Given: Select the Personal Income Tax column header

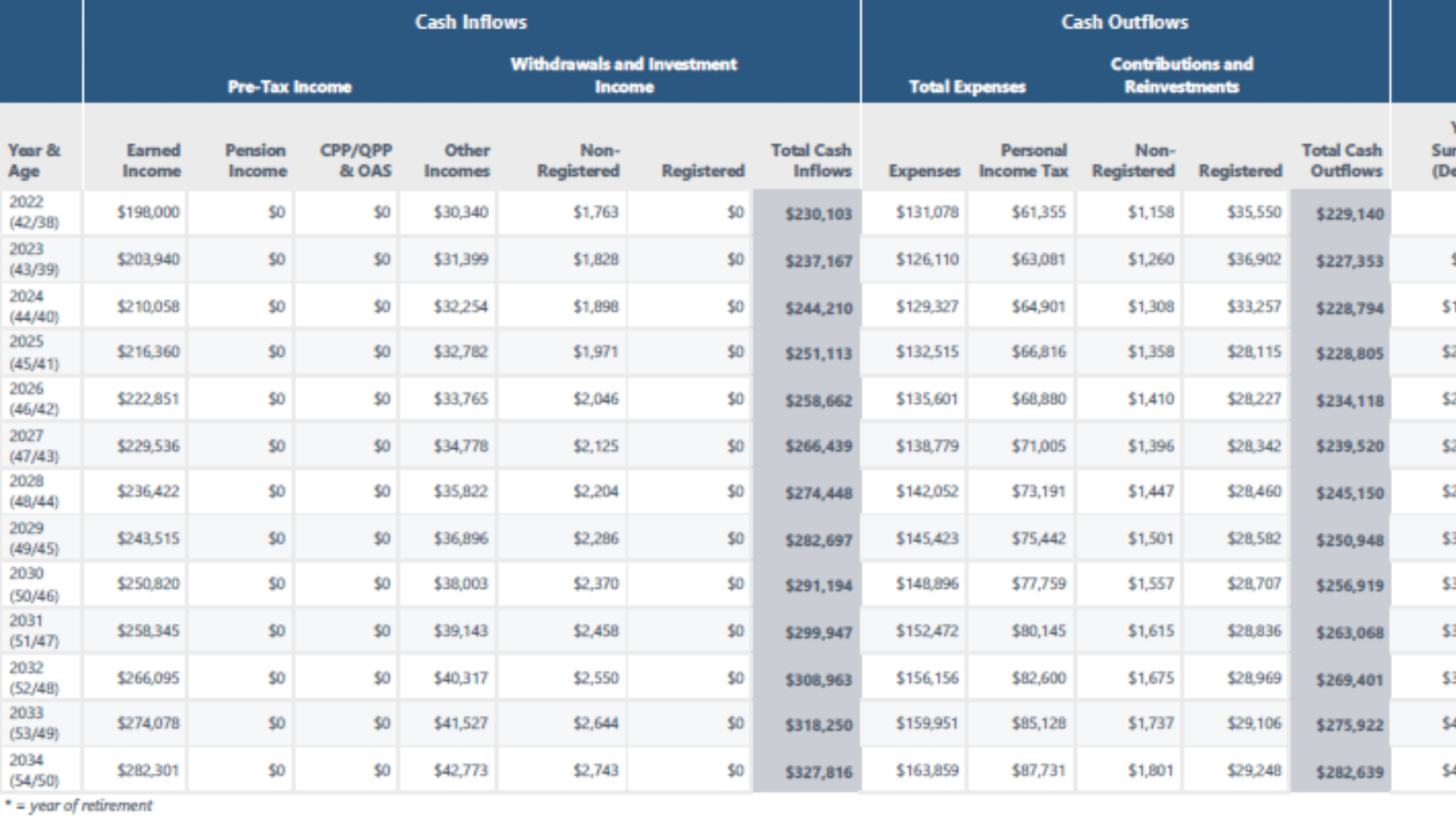Looking at the screenshot, I should pos(1024,160).
